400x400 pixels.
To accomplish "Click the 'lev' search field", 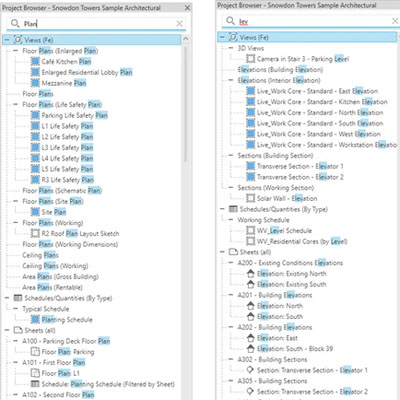I will (310, 21).
